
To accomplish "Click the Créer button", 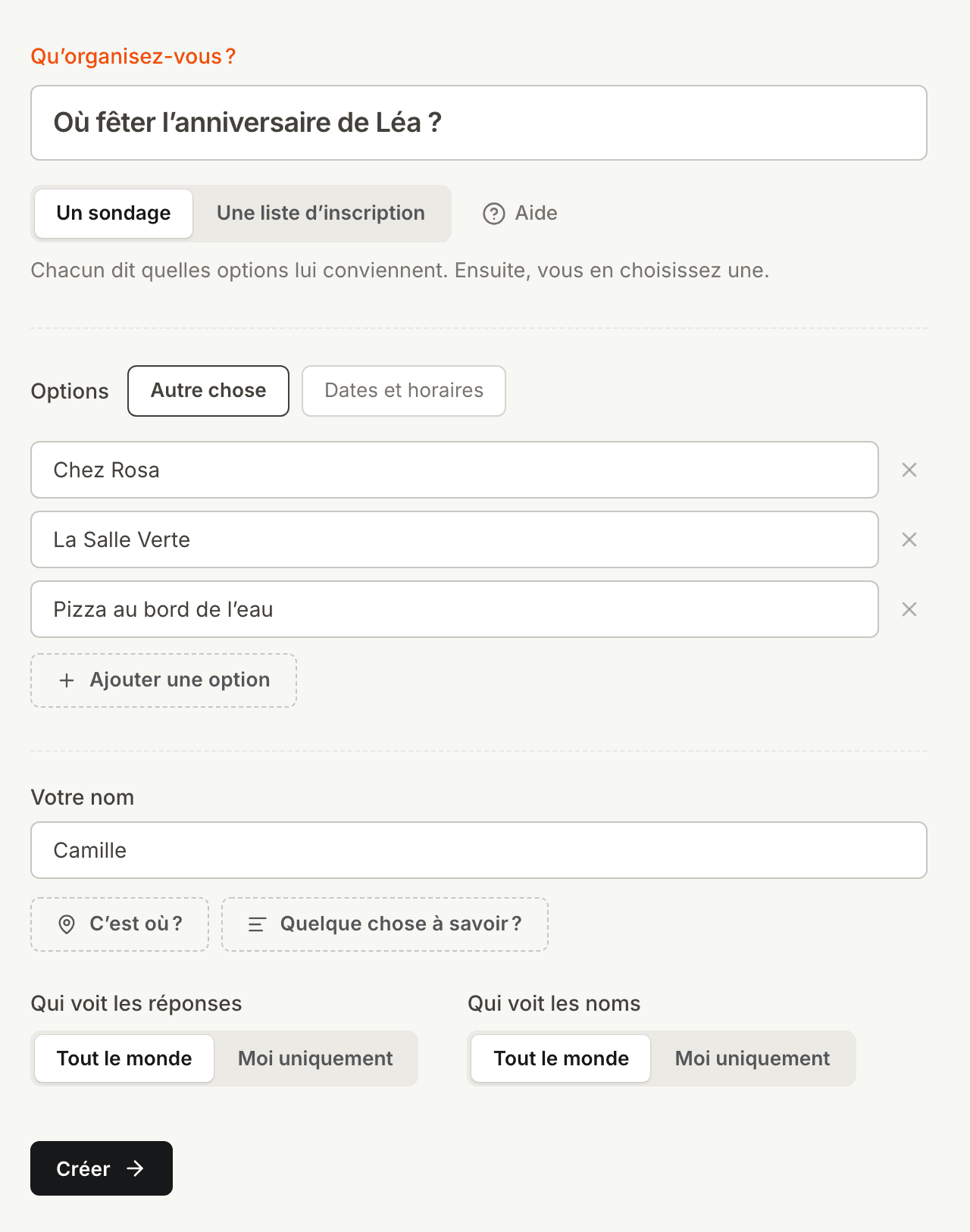I will point(102,1168).
